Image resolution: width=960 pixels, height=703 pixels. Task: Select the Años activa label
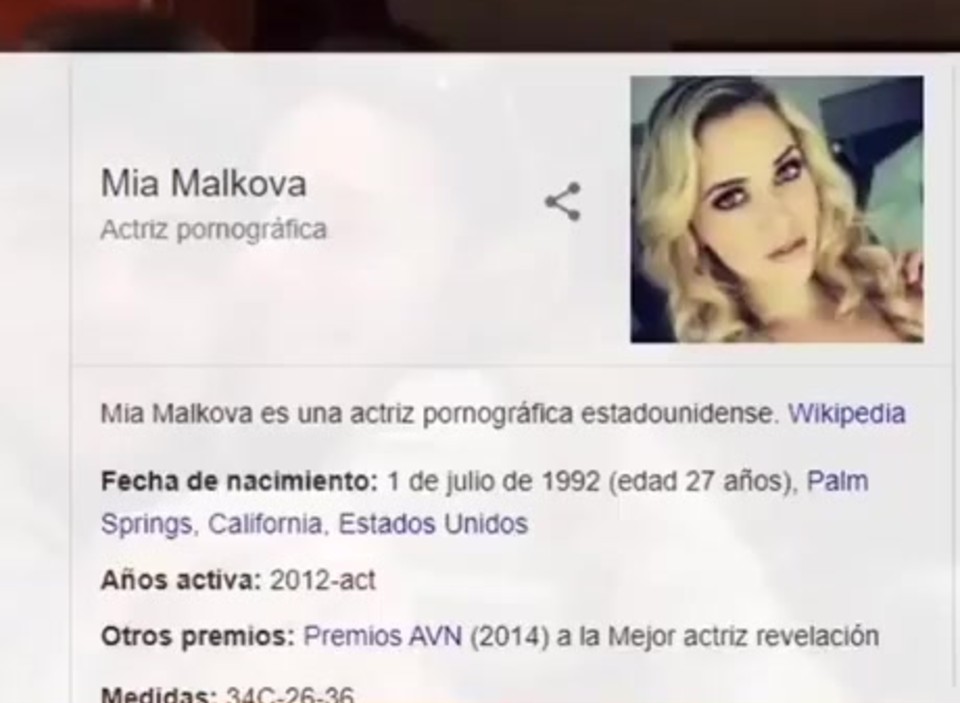point(181,580)
